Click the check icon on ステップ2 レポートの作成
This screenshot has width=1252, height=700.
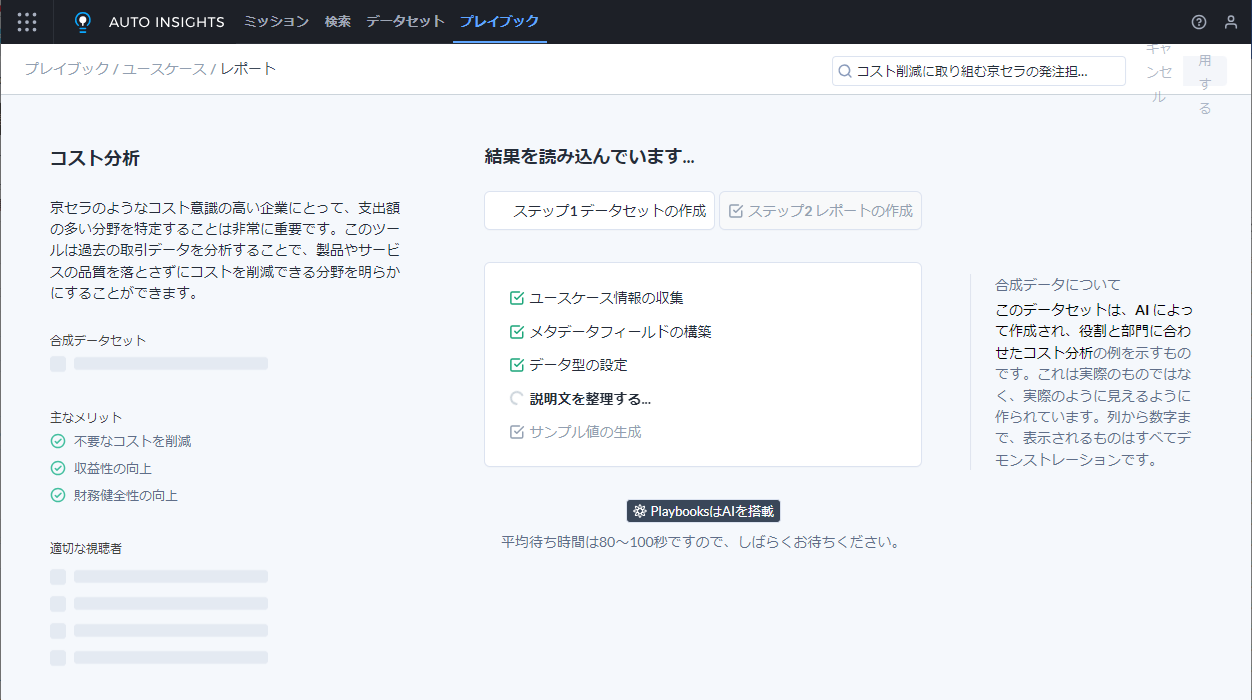(736, 211)
